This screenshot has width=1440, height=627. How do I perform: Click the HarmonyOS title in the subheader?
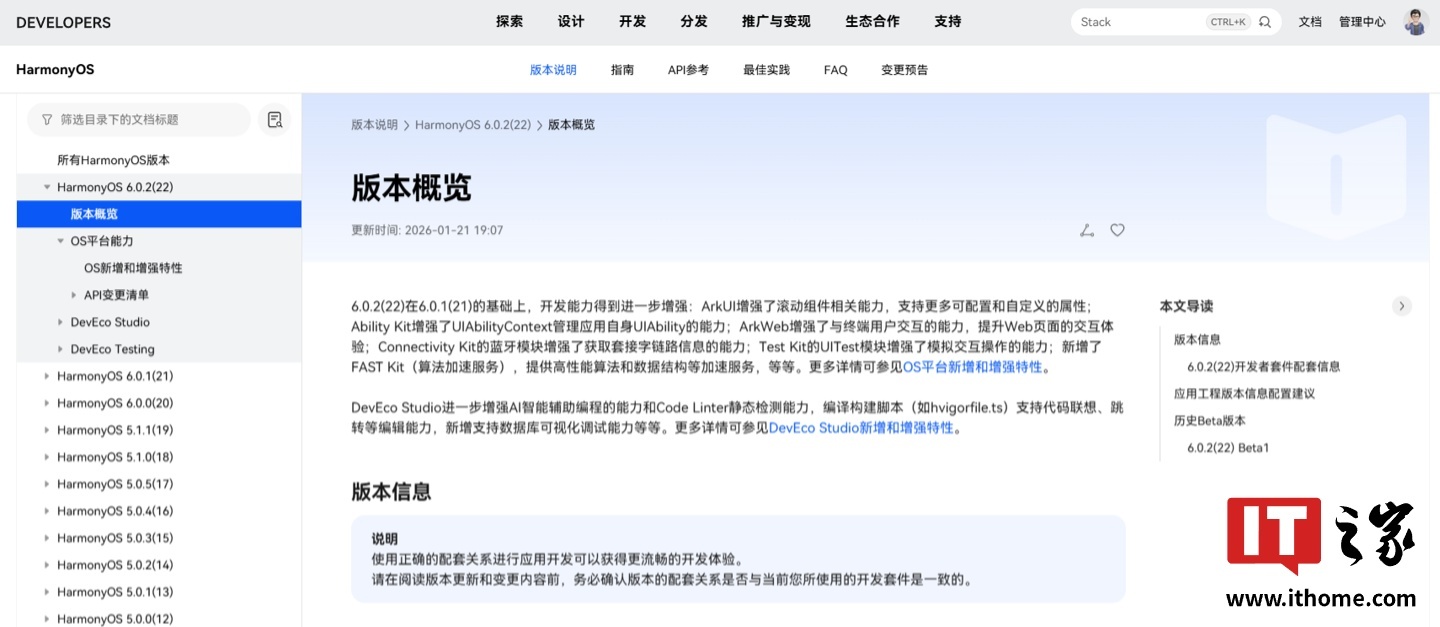(x=55, y=70)
